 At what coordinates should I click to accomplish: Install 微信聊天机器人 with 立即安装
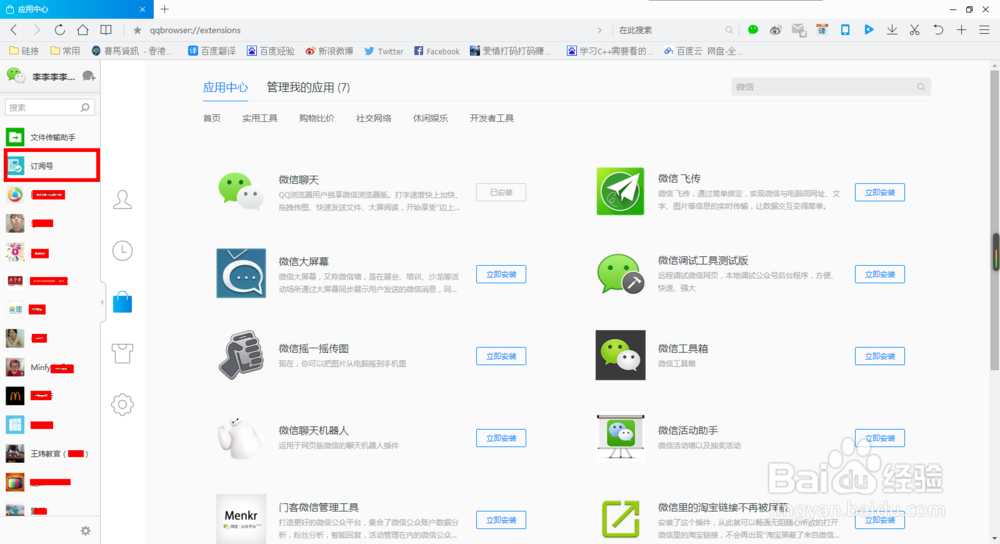point(501,438)
